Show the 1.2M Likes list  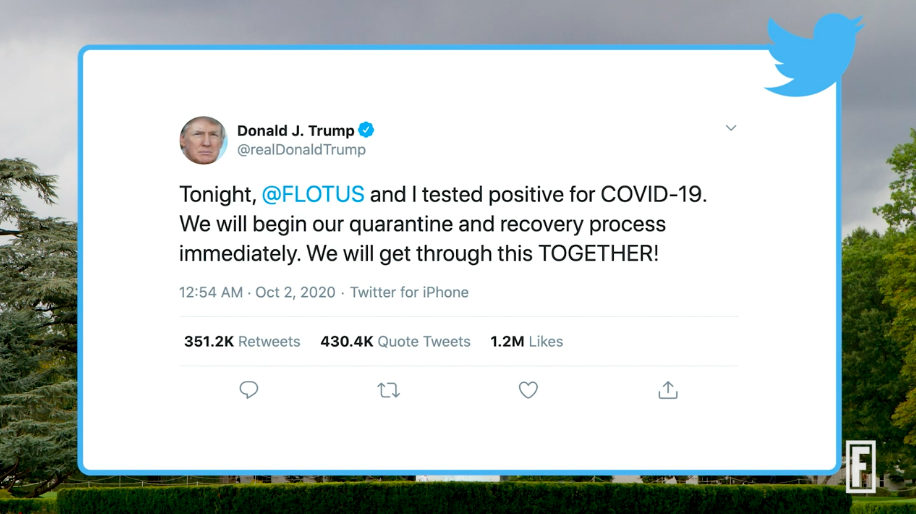click(526, 342)
